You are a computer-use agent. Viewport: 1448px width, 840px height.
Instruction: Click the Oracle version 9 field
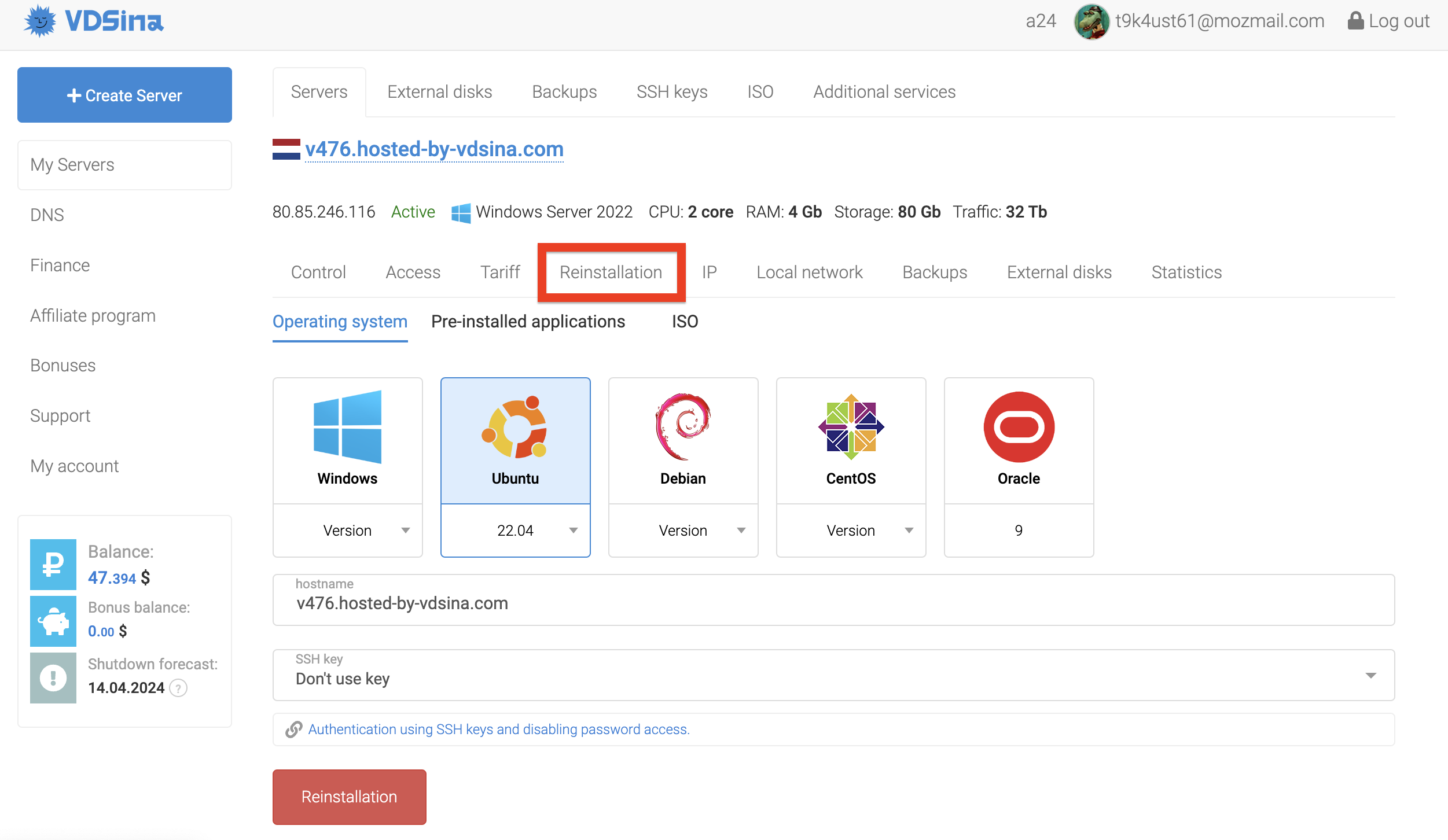point(1019,530)
